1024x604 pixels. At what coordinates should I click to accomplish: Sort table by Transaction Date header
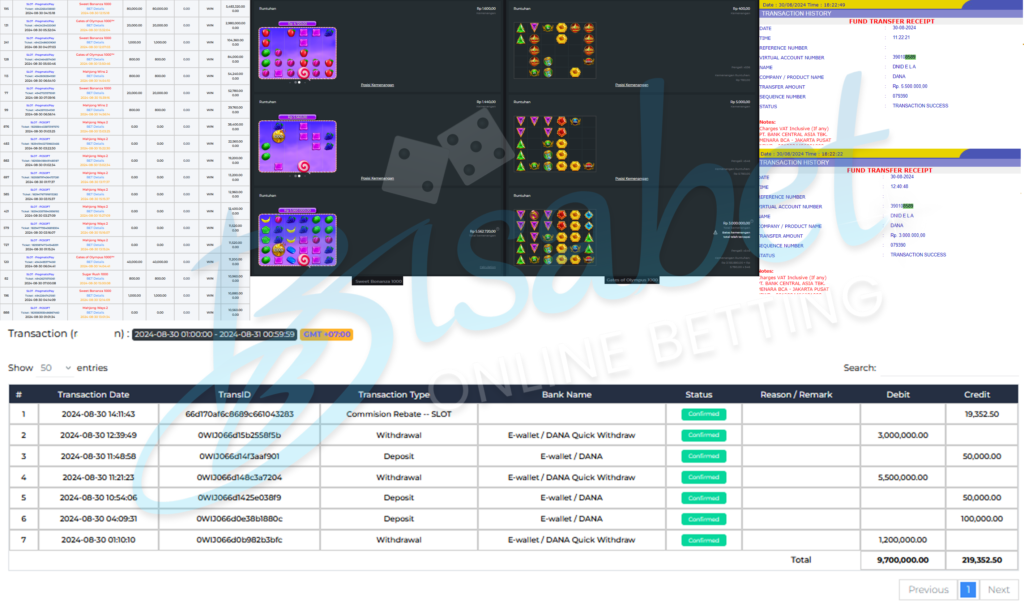pyautogui.click(x=93, y=394)
